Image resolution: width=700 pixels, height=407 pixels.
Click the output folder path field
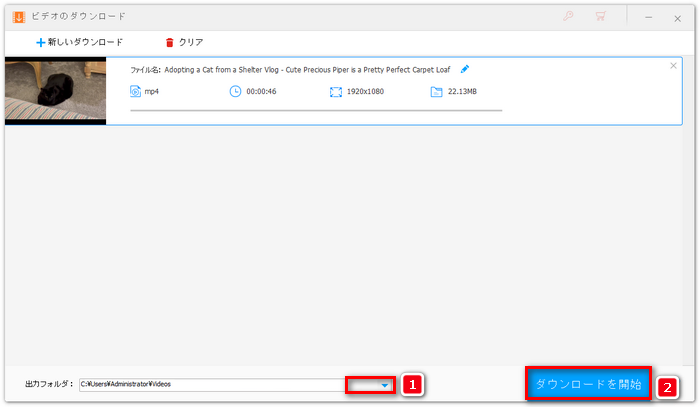coord(210,384)
